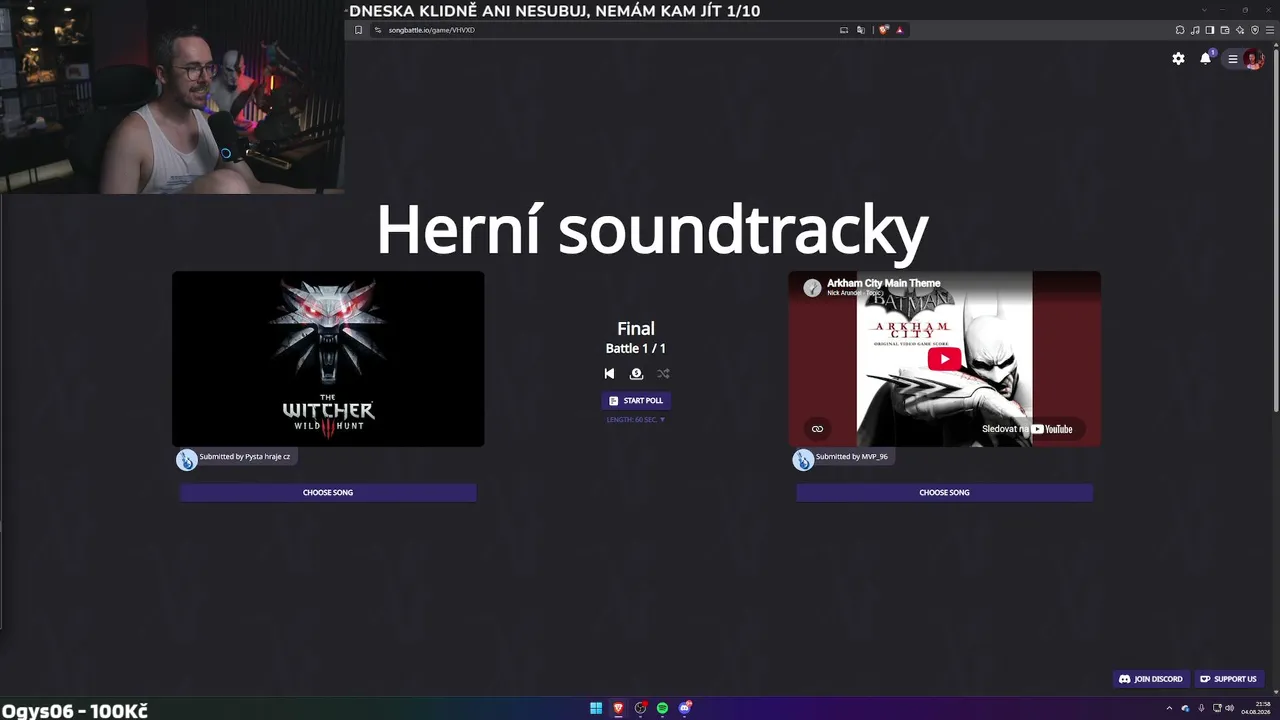Click the cast screen icon in the address bar
Viewport: 1280px width, 720px height.
[845, 30]
